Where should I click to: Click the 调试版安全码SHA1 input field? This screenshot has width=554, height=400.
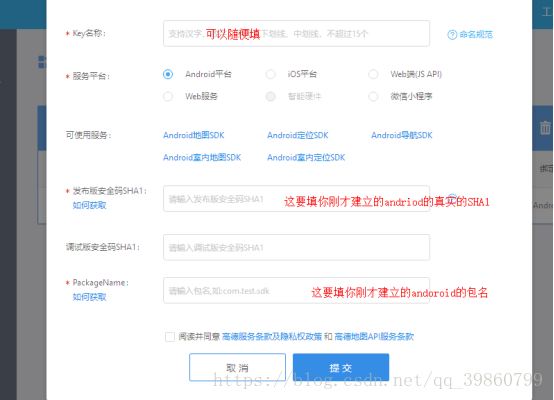(296, 247)
